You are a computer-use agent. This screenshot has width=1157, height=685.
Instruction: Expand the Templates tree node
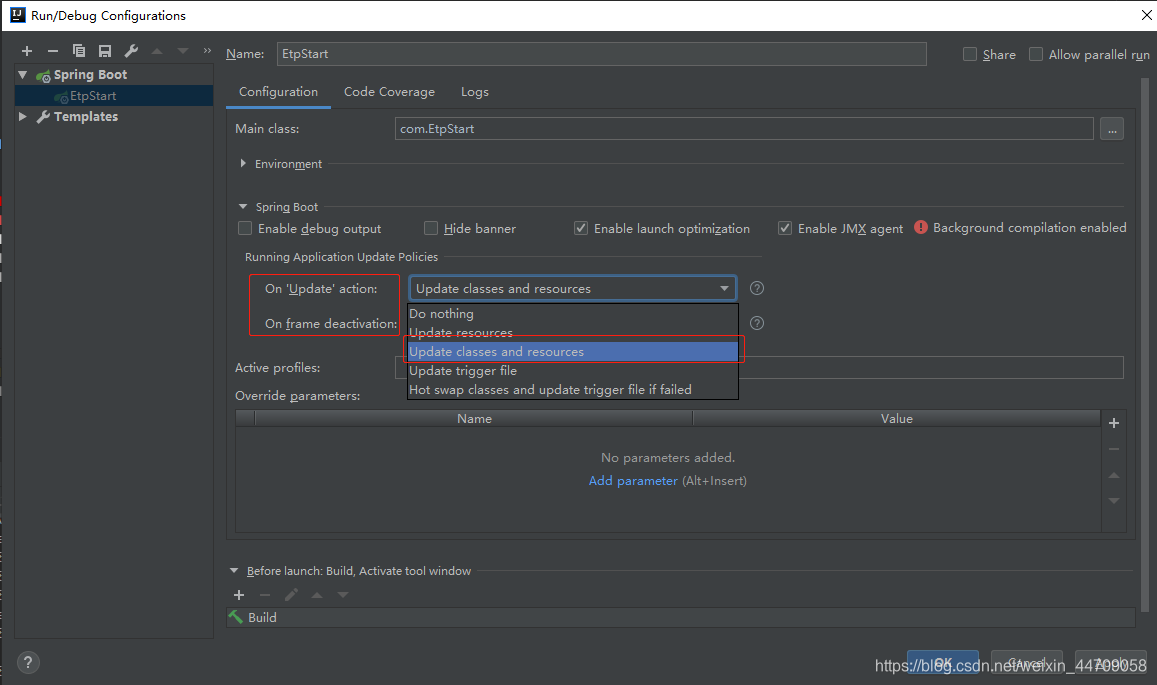pyautogui.click(x=23, y=116)
